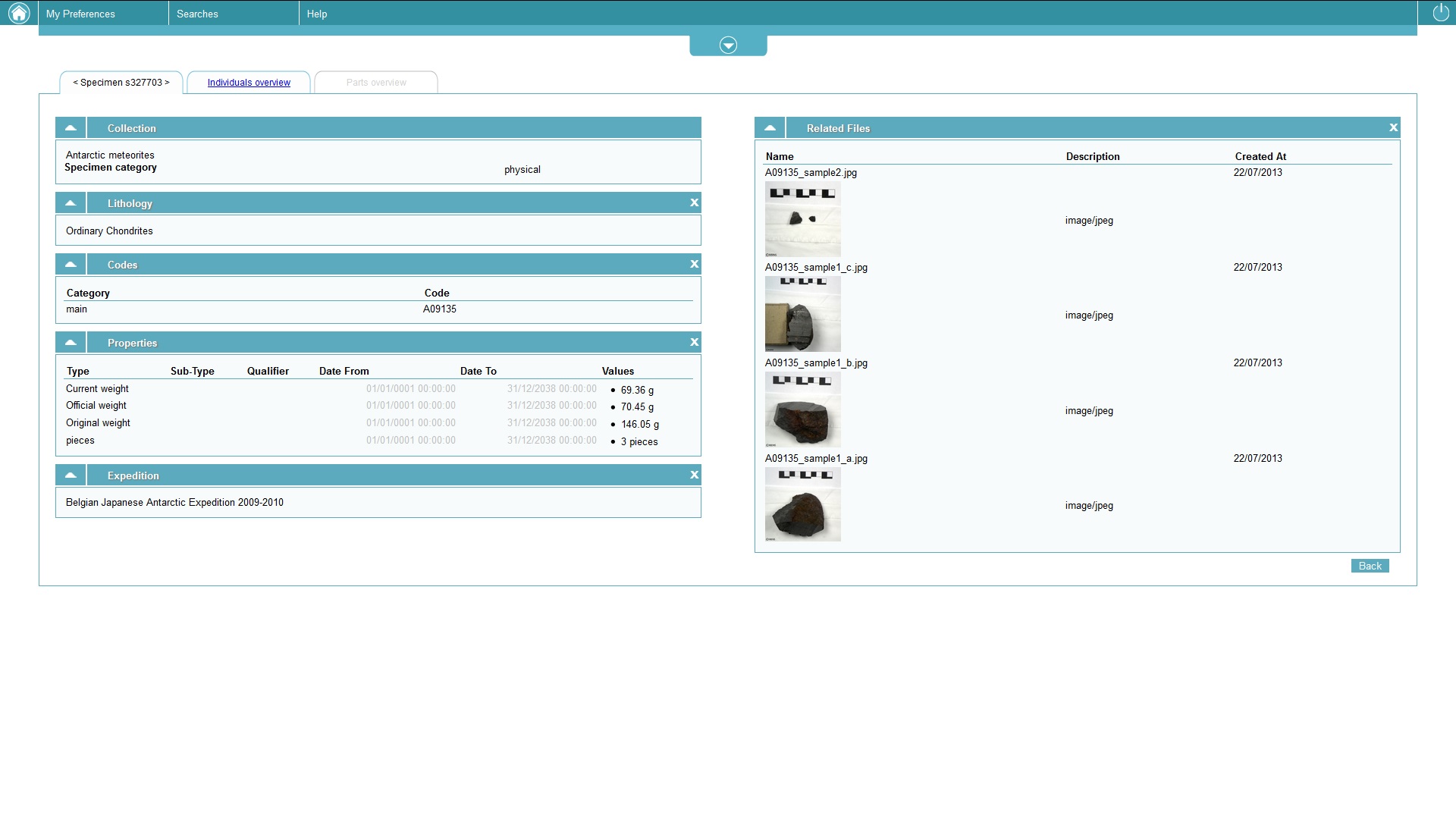
Task: Collapse the Expedition panel with its arrow
Action: pos(71,475)
